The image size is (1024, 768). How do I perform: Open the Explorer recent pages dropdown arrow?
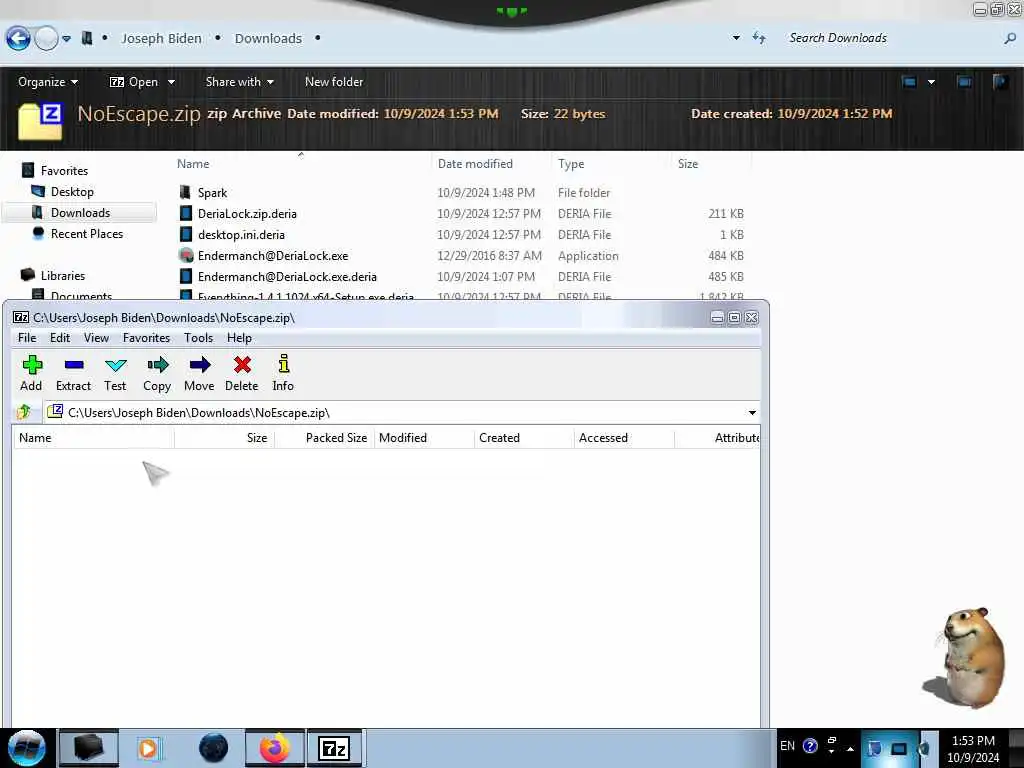(67, 39)
